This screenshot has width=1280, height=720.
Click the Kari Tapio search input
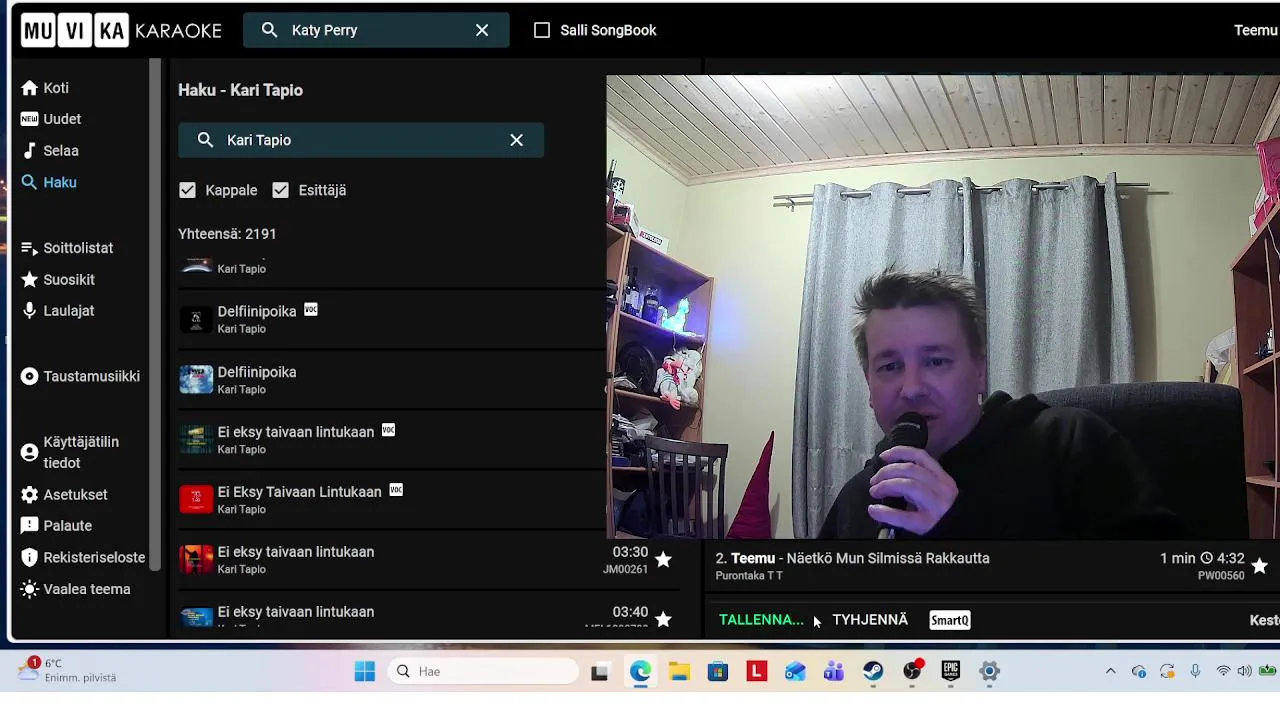361,140
